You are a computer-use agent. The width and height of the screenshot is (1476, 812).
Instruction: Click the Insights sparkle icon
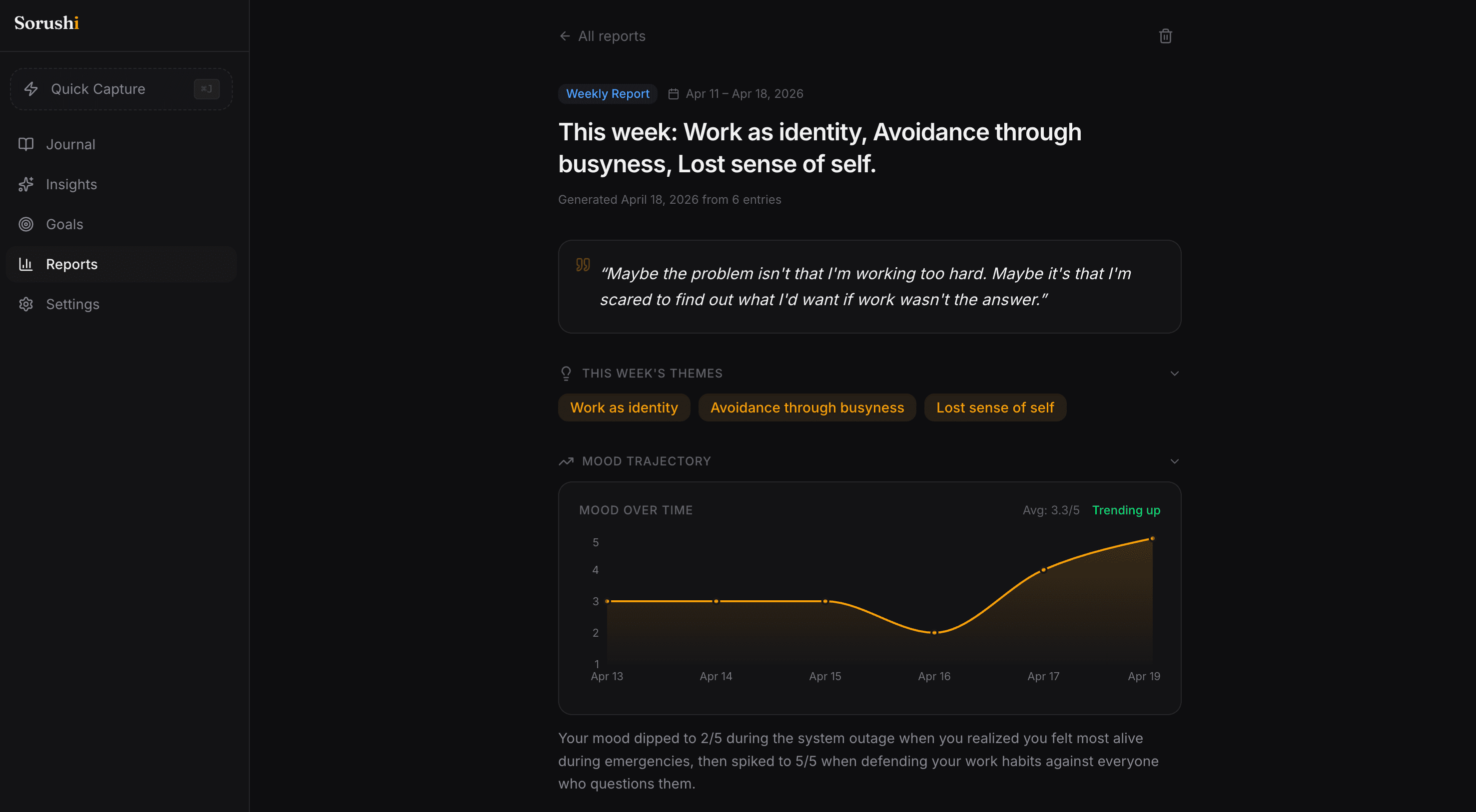26,184
